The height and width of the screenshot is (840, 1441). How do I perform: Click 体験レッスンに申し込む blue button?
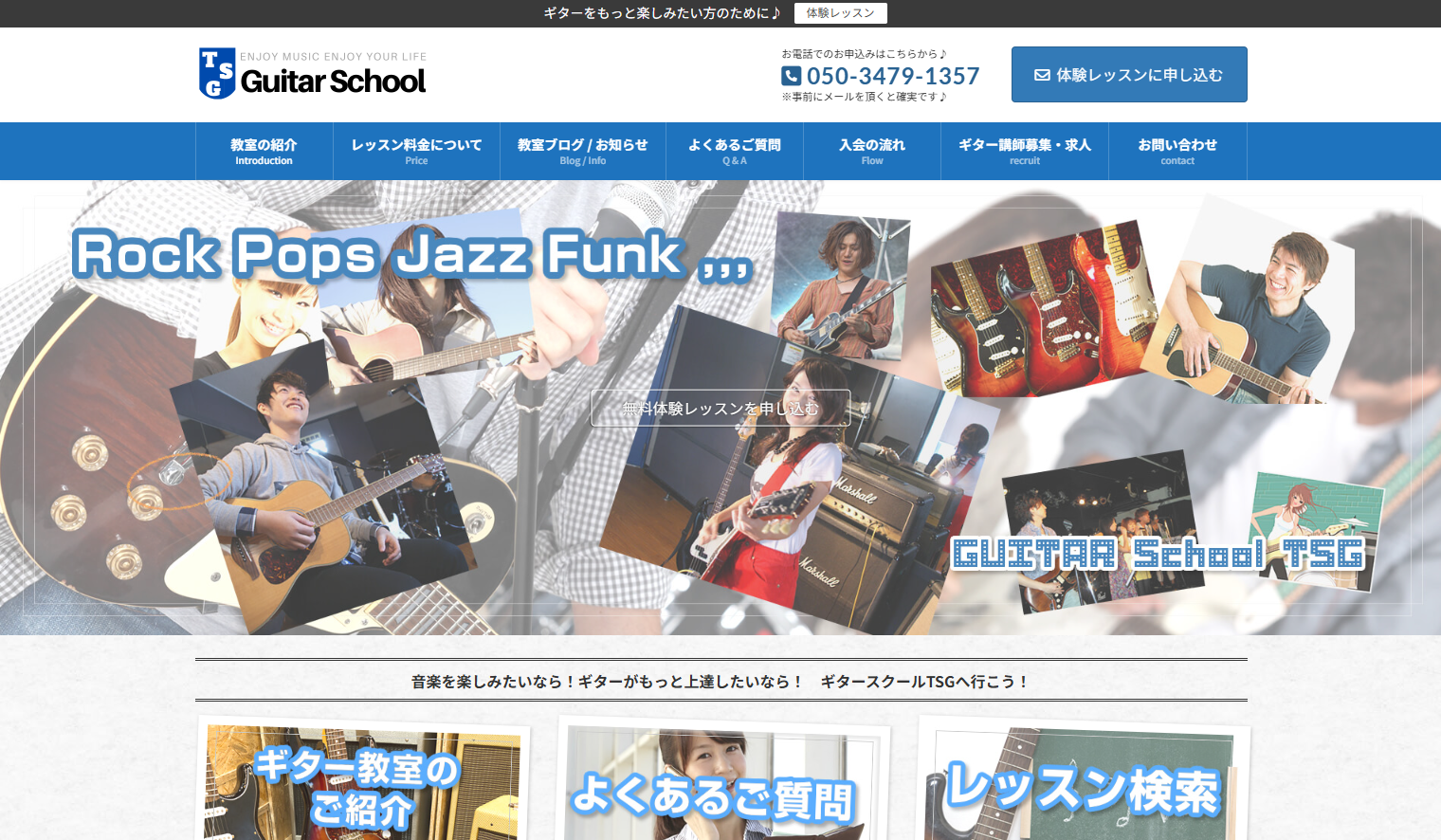point(1129,74)
